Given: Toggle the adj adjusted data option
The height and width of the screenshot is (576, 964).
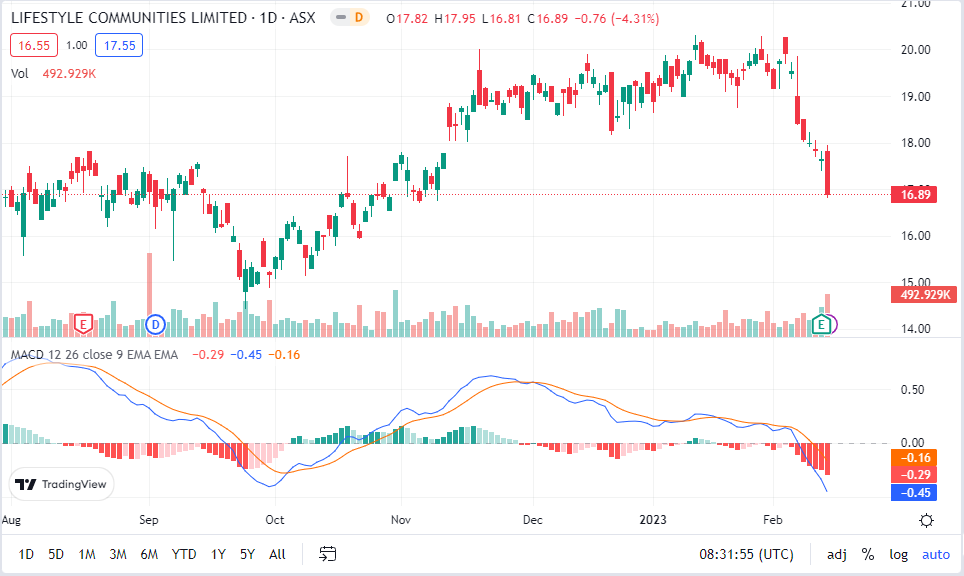Looking at the screenshot, I should (836, 554).
